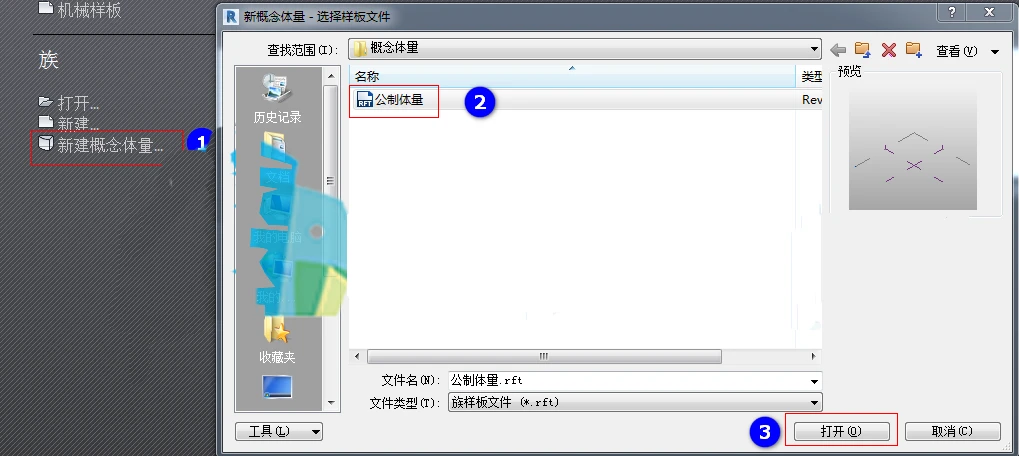Screen dimensions: 1019x456
Task: Click the template preview thumbnail
Action: click(x=912, y=149)
